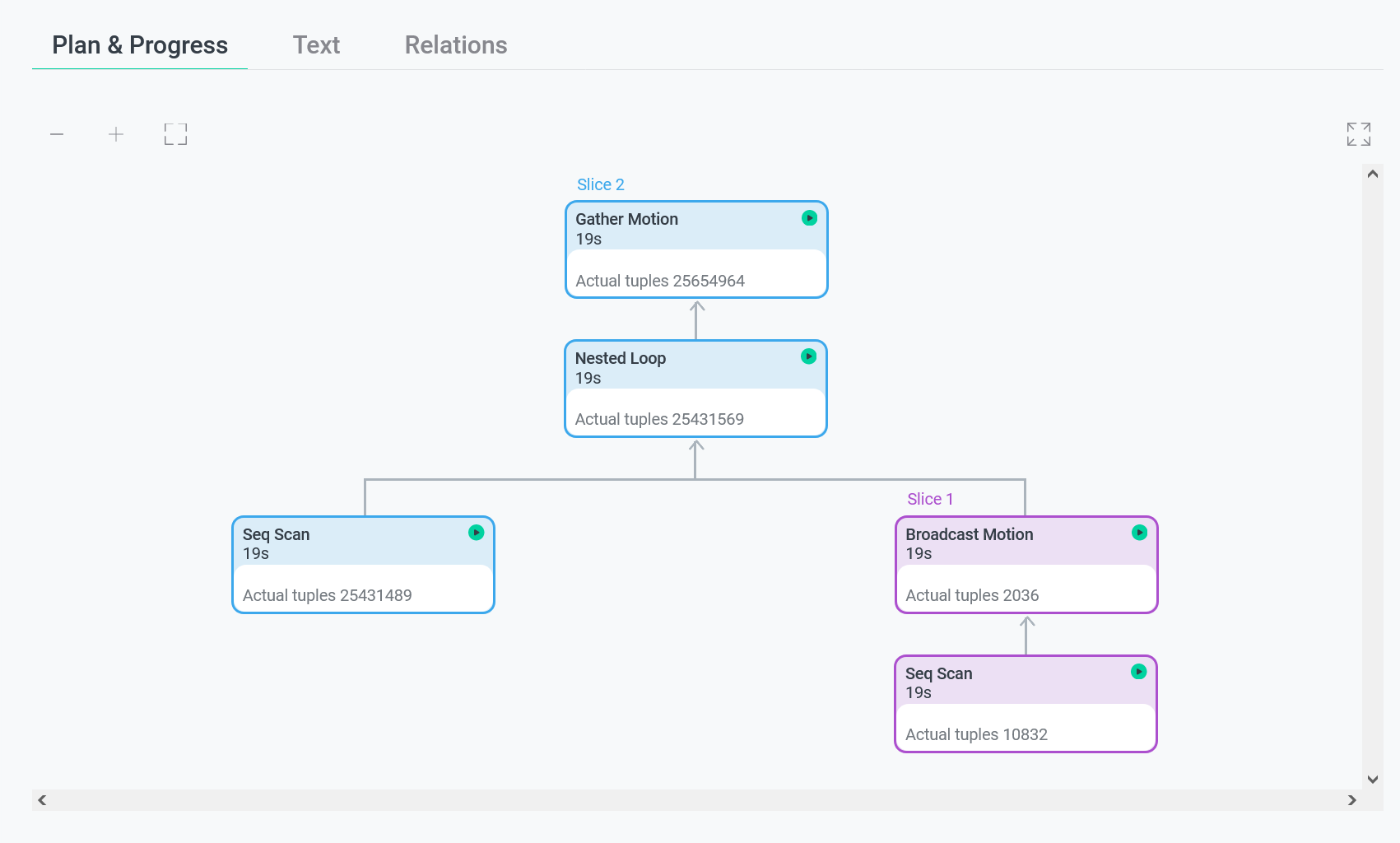
Task: Click the fit-to-view icon
Action: pos(175,134)
